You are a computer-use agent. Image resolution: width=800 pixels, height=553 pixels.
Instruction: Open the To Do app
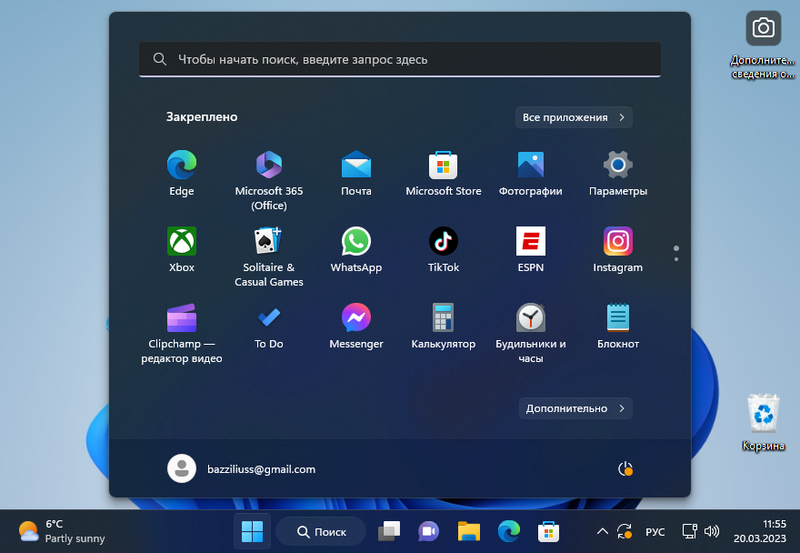pos(269,326)
